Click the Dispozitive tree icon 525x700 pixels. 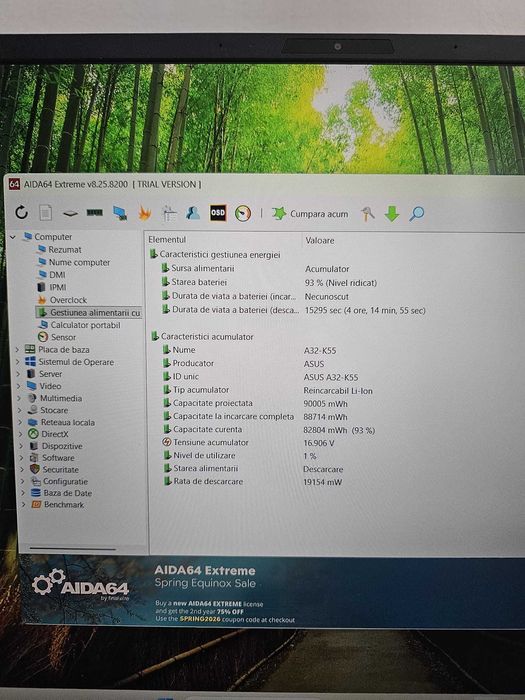coord(33,446)
